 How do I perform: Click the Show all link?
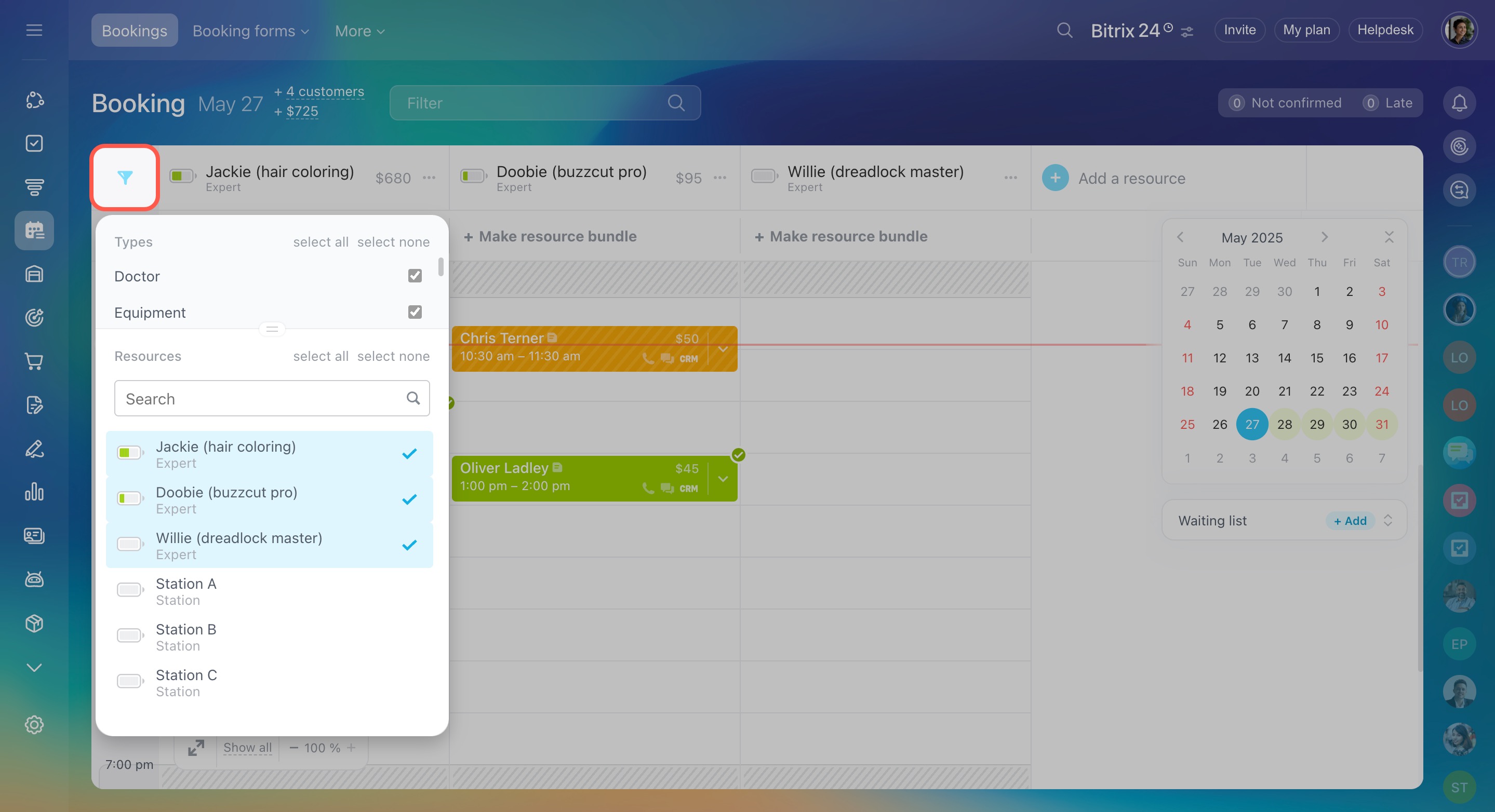[247, 748]
